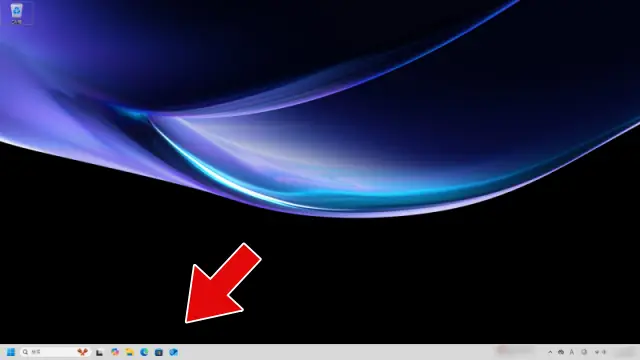Click the speaker volume tray icon
The width and height of the screenshot is (640, 360).
click(604, 352)
